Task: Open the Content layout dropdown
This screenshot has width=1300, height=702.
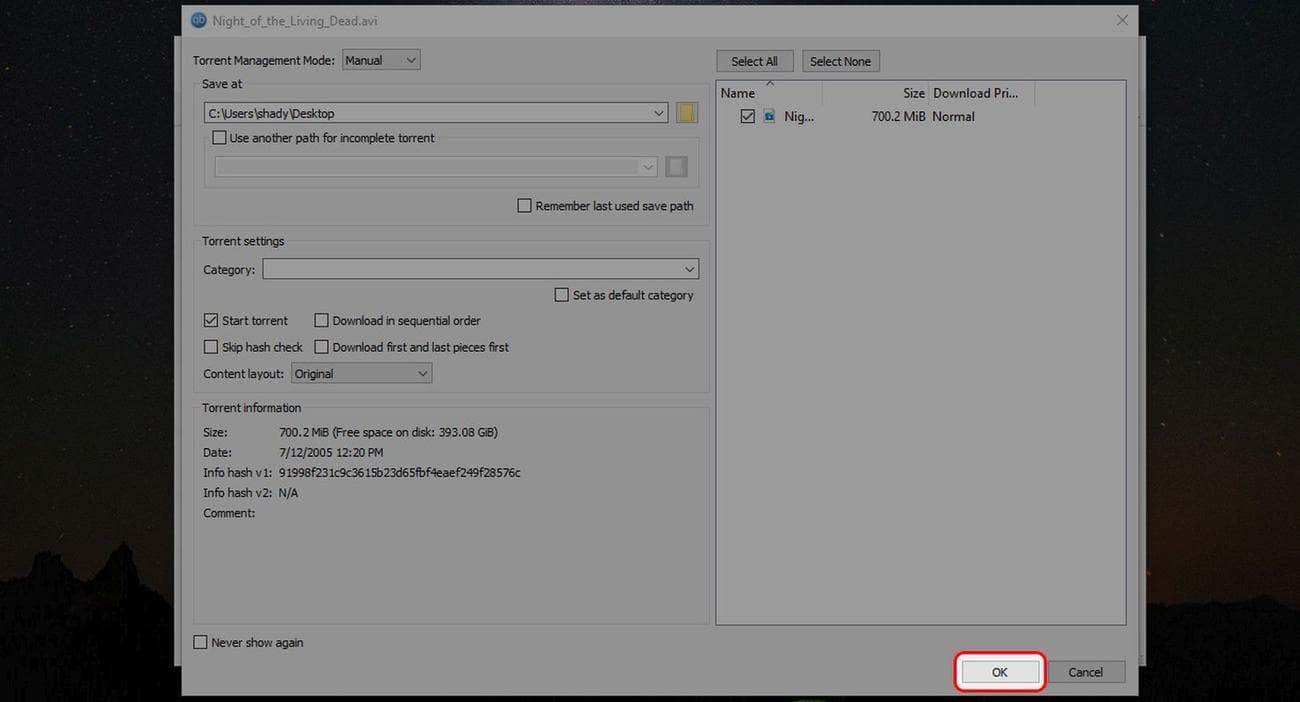Action: pos(361,374)
